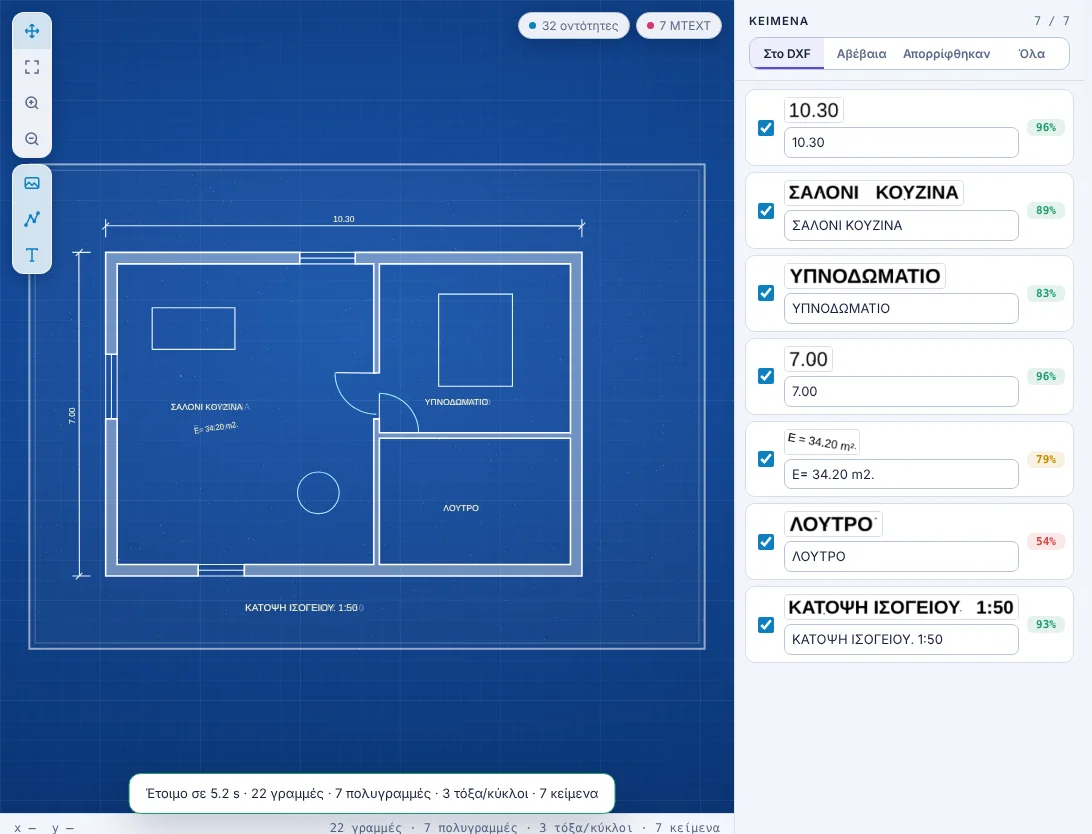Click the 54% confidence badge
This screenshot has width=1092, height=834.
(1045, 542)
